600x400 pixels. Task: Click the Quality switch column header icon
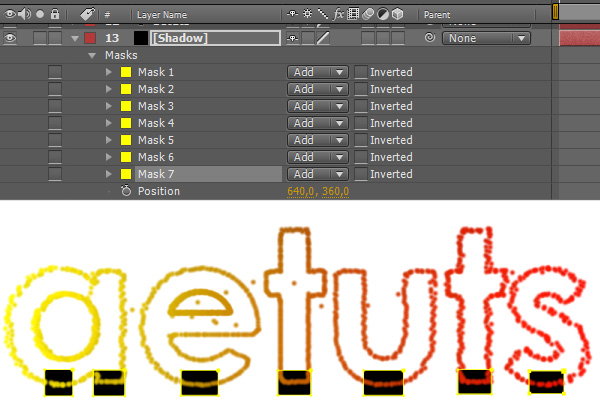pyautogui.click(x=323, y=14)
